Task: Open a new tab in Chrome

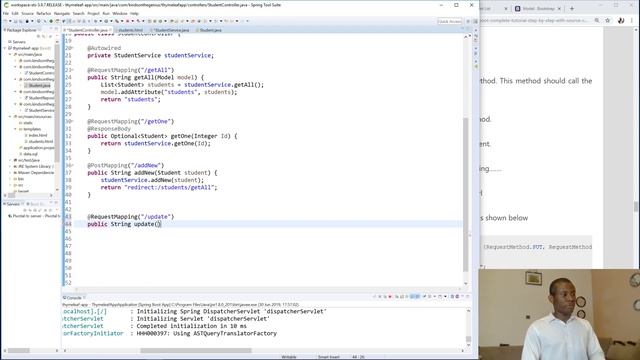Action: tap(572, 9)
